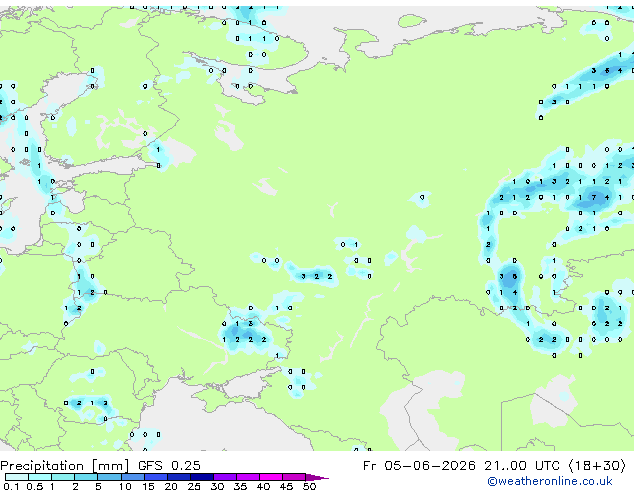Open the weatheronline.co.uk credit link

pyautogui.click(x=550, y=481)
